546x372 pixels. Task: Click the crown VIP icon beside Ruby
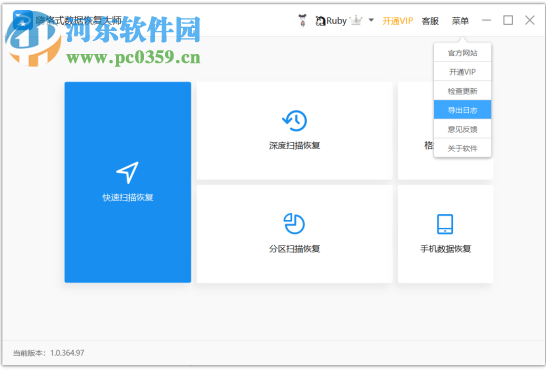coord(356,21)
